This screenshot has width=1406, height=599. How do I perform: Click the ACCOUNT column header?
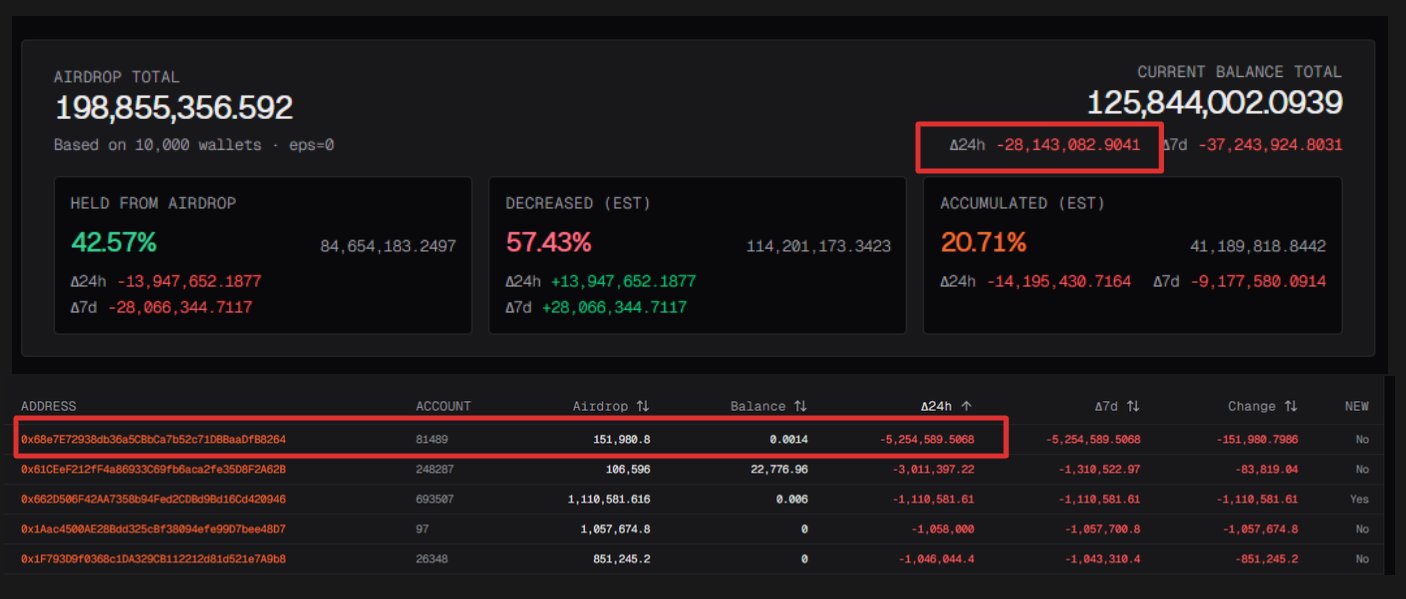[443, 407]
